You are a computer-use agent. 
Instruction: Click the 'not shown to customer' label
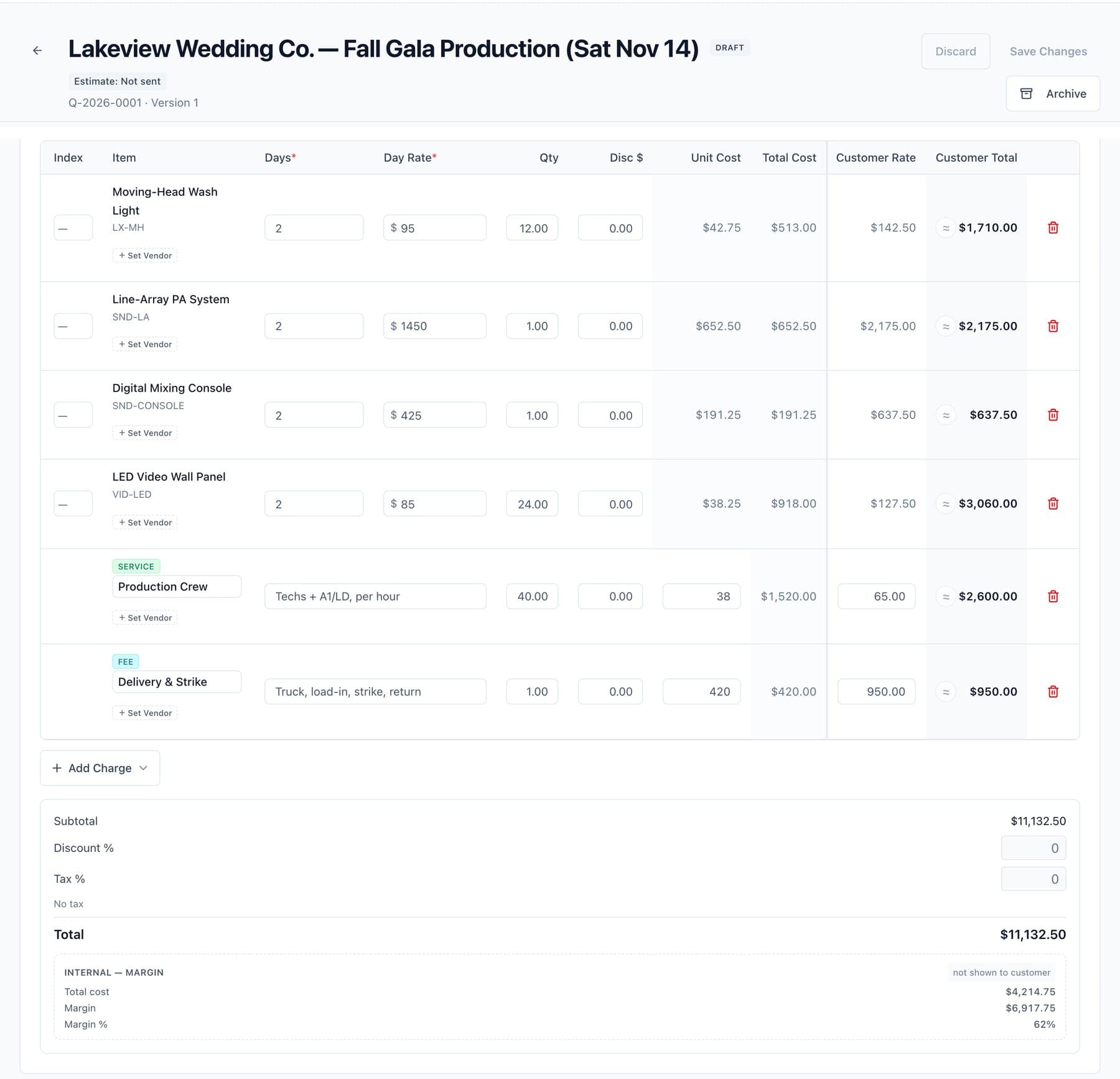point(1001,972)
